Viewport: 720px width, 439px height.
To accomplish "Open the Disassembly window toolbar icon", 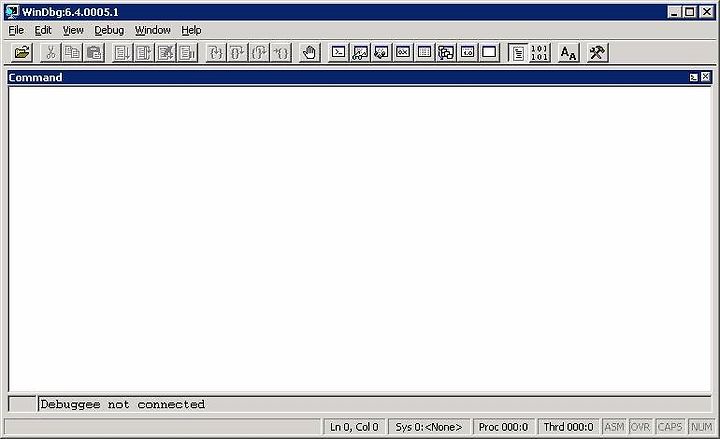I will pos(467,53).
